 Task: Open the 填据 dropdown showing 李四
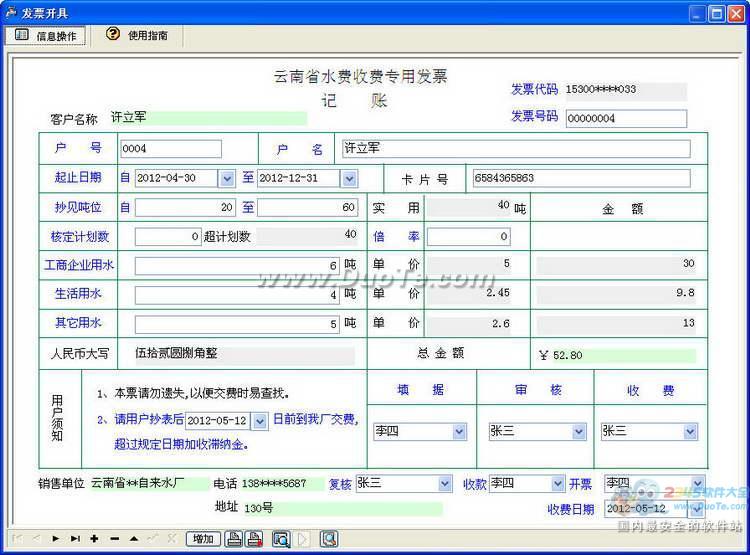point(459,432)
